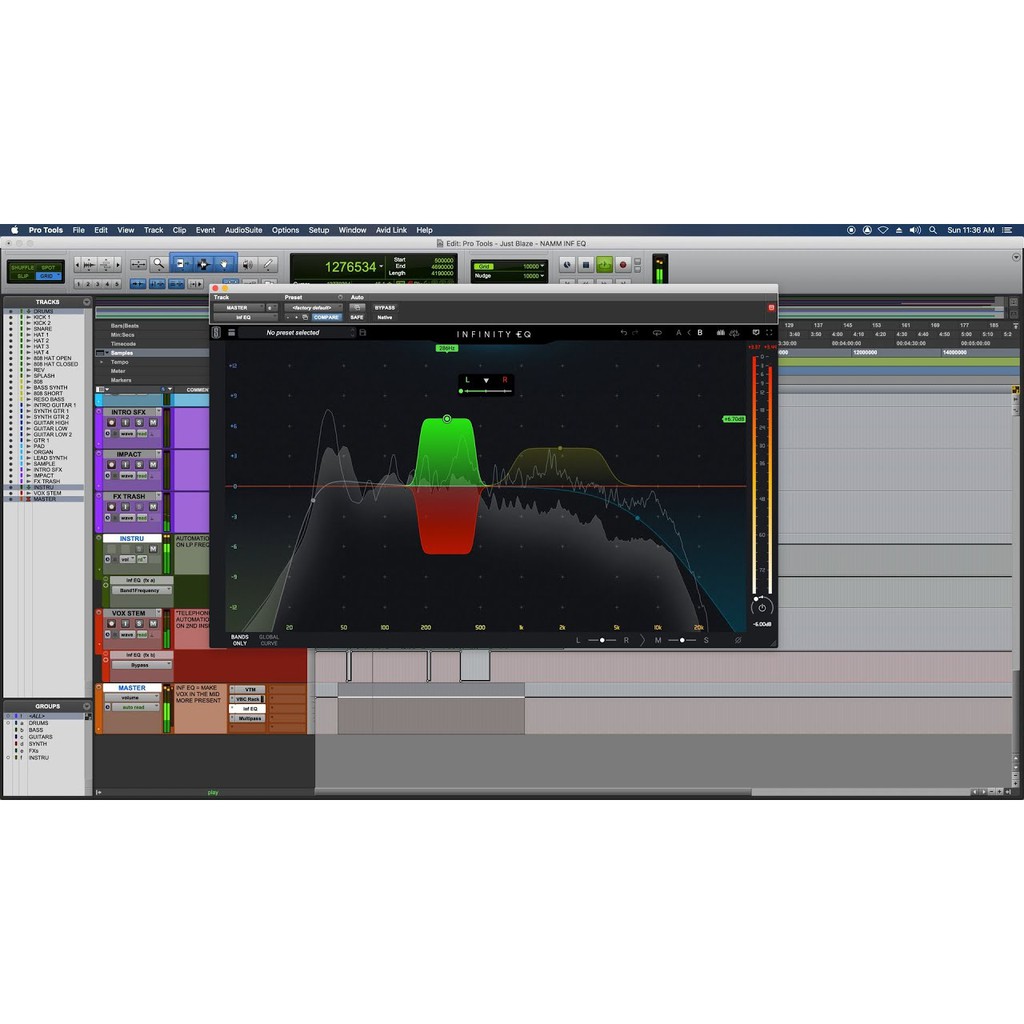
Task: Select EQ state A
Action: coord(679,333)
